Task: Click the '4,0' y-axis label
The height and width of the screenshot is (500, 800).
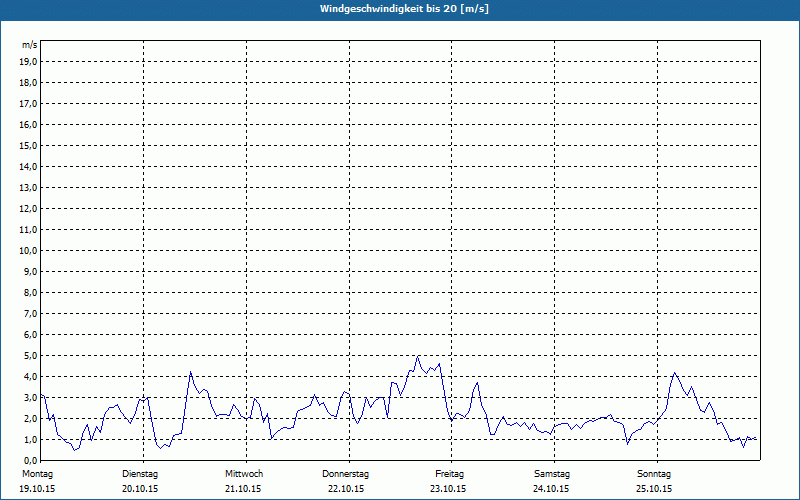Action: click(30, 376)
